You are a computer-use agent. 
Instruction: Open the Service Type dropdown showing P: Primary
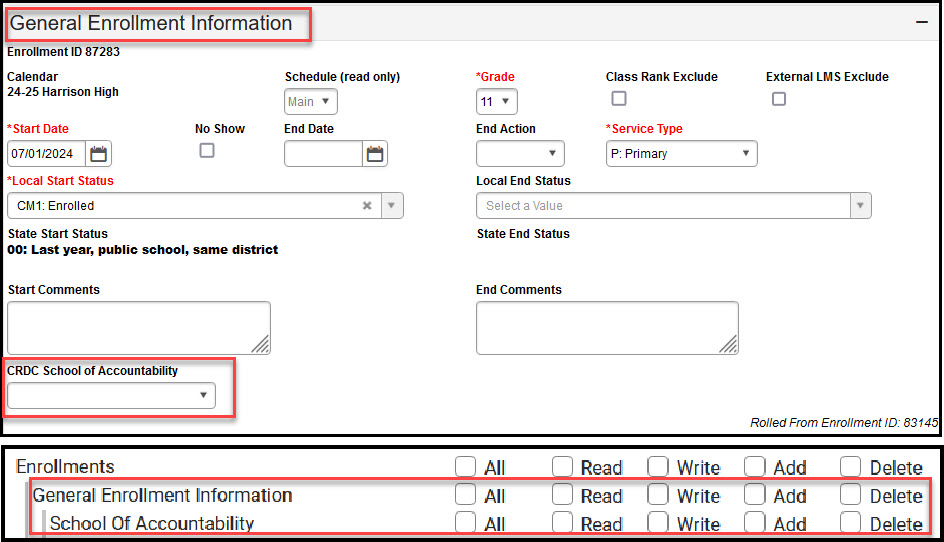pyautogui.click(x=682, y=154)
